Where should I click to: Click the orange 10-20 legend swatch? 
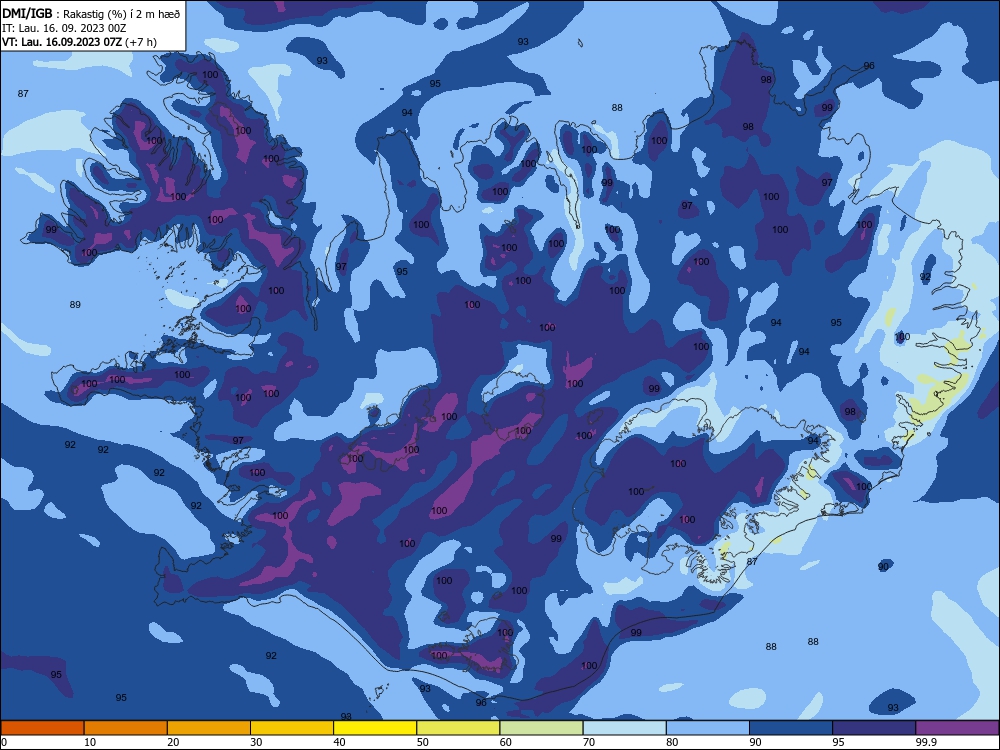[x=126, y=728]
